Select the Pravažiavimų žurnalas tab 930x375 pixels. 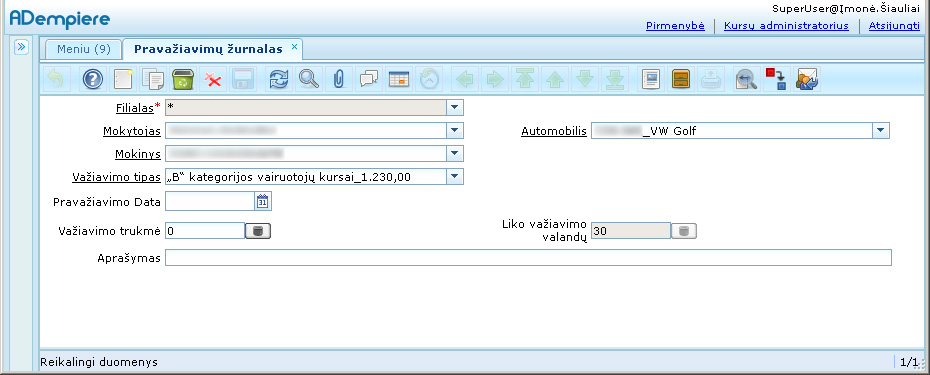[208, 49]
